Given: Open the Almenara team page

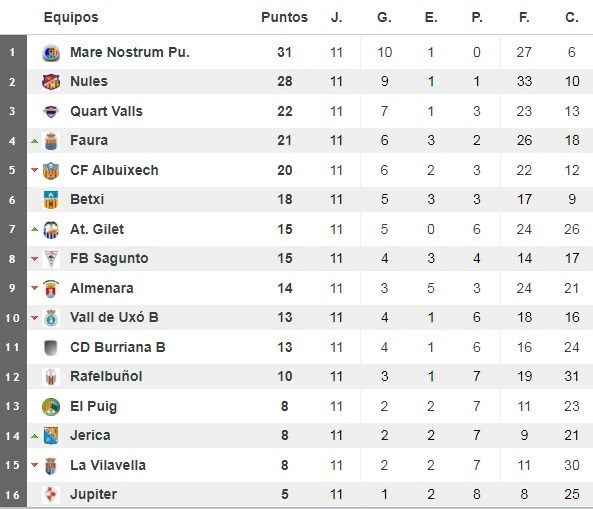Looking at the screenshot, I should point(102,289).
